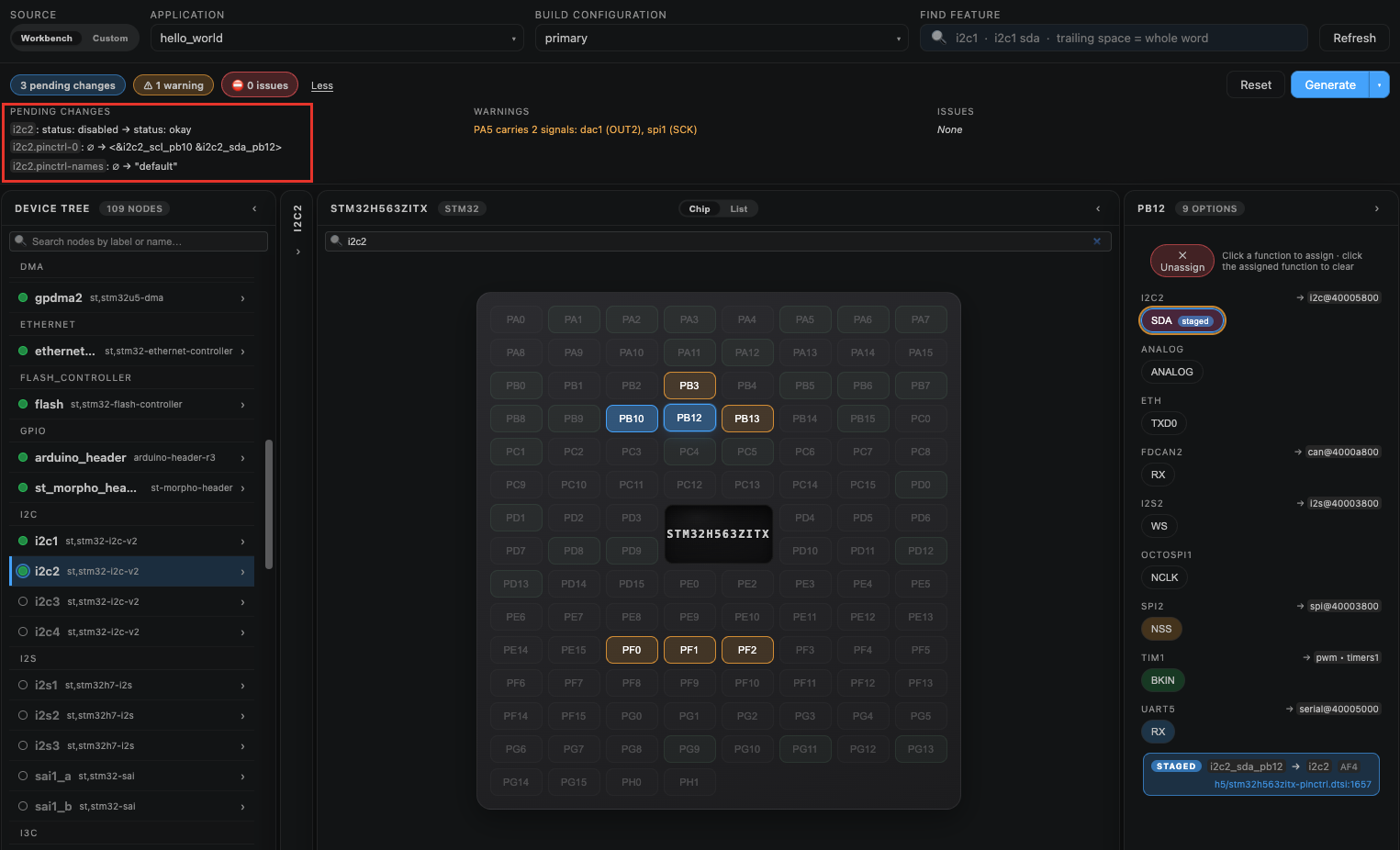The height and width of the screenshot is (850, 1400).
Task: Enable the i2c3 node status circle
Action: (23, 601)
